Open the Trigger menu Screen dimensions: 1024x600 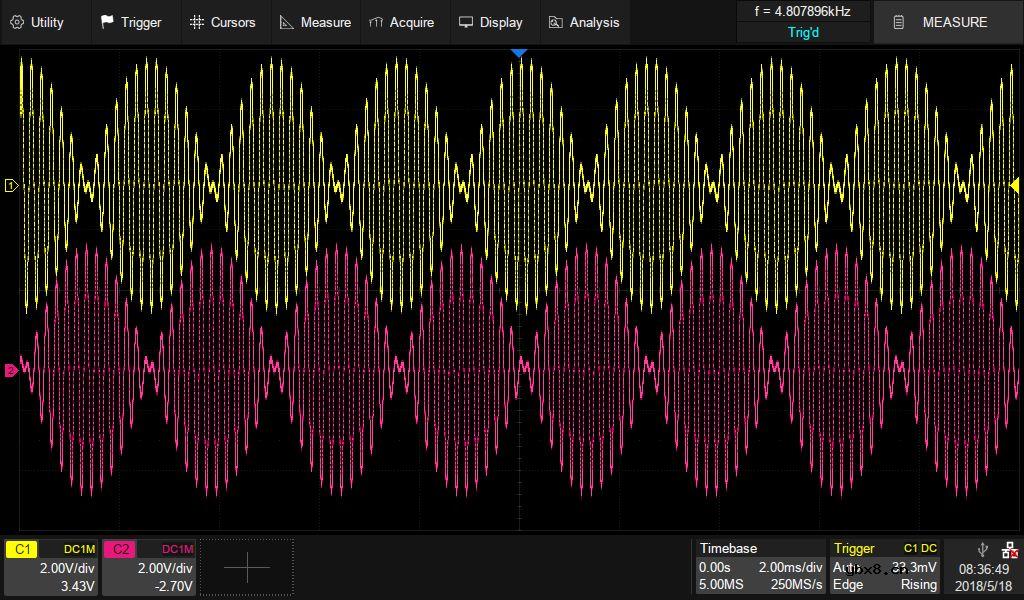coord(131,22)
